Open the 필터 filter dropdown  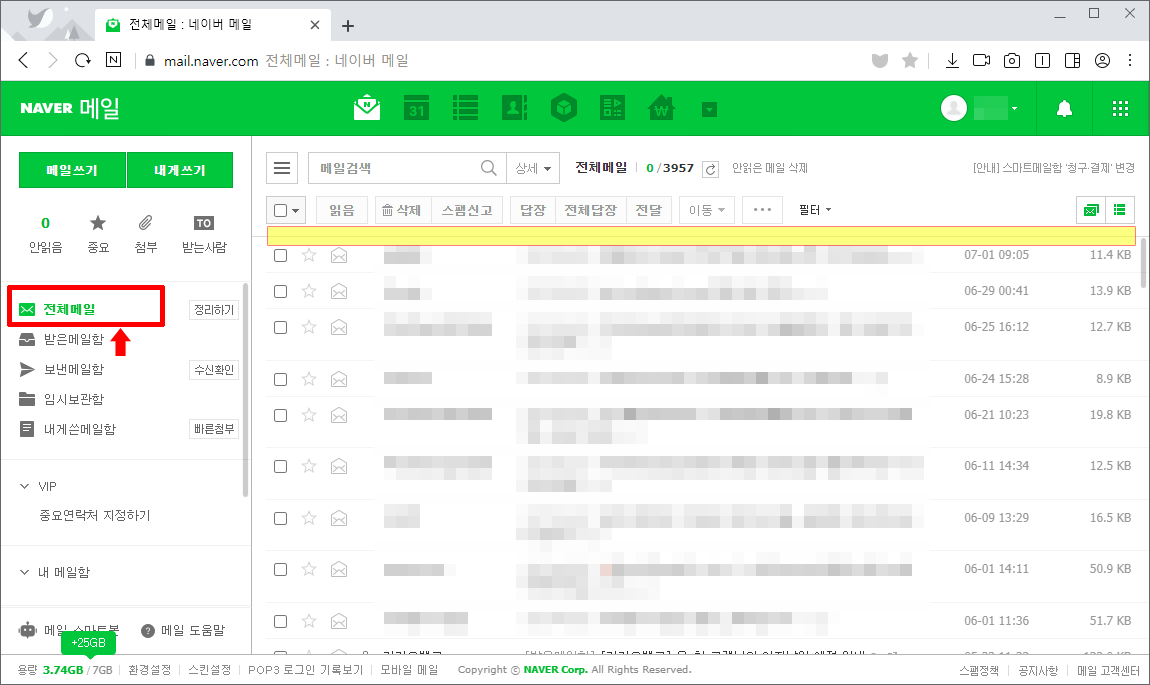click(815, 210)
